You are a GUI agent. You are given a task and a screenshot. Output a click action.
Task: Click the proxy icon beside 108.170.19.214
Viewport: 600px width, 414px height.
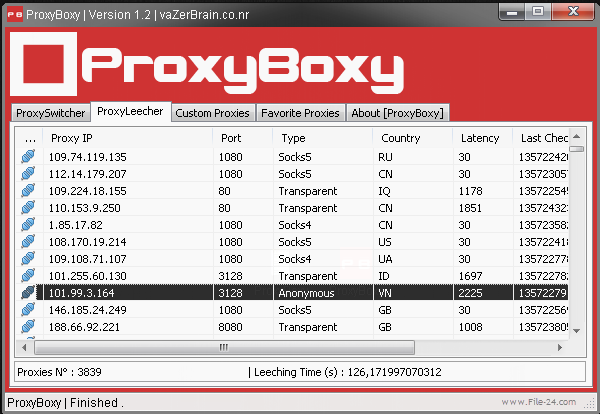(28, 241)
